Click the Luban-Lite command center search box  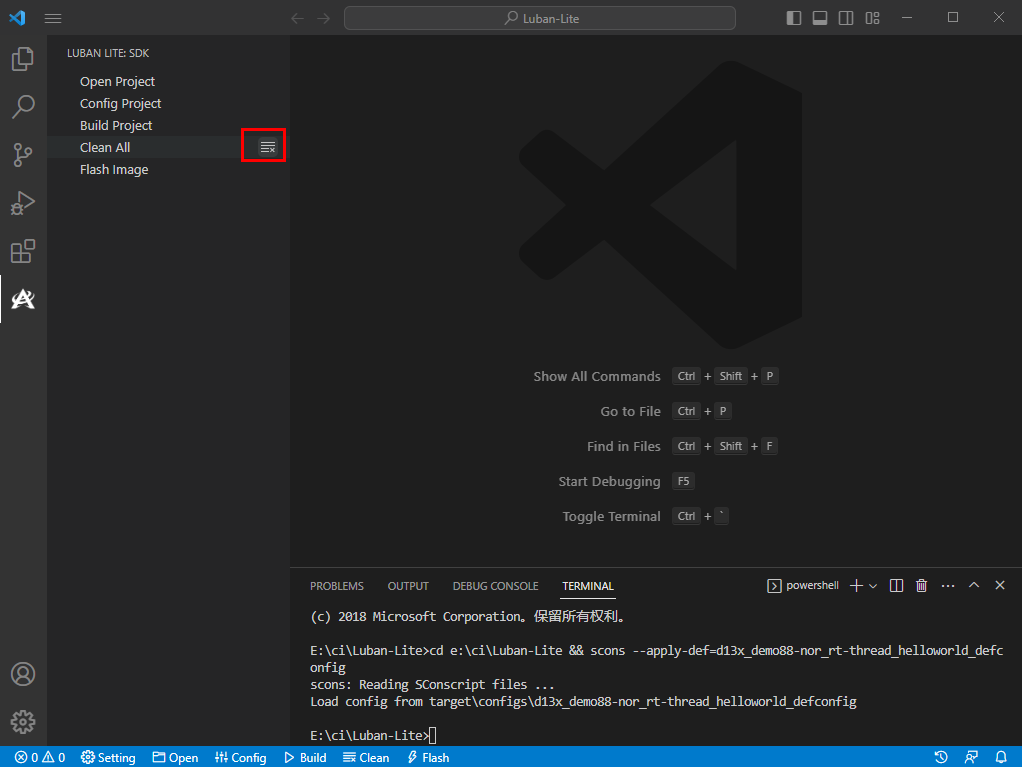[x=540, y=18]
